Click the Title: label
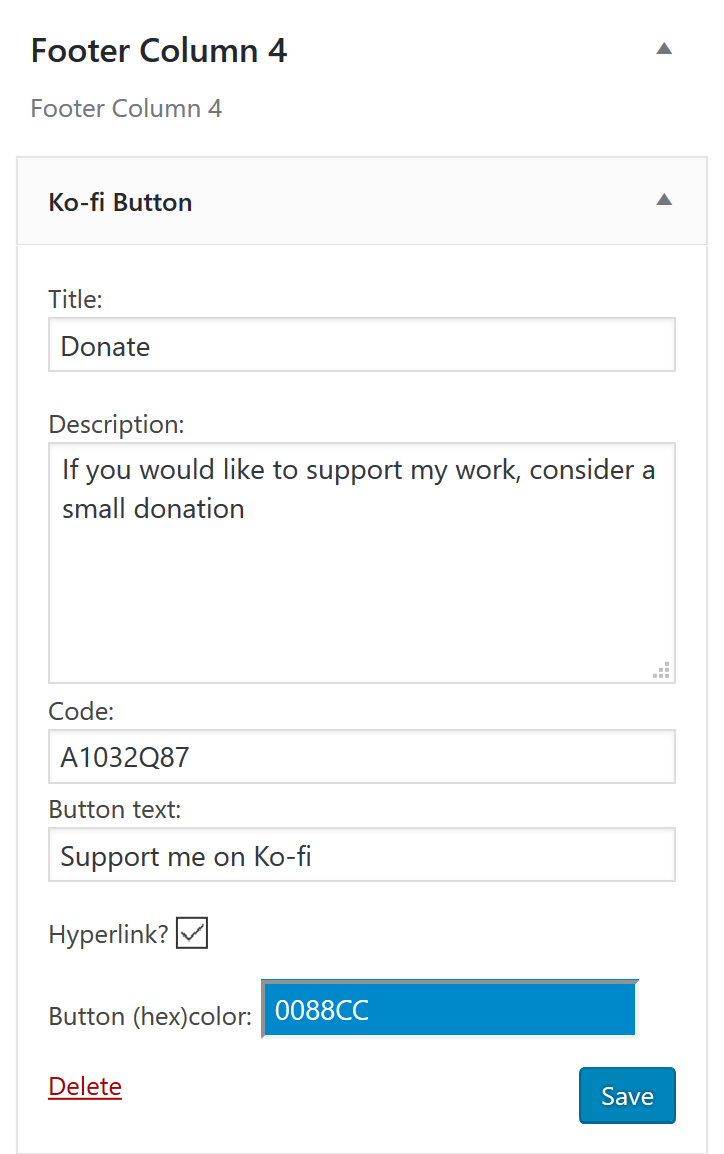This screenshot has width=724, height=1154. (75, 300)
